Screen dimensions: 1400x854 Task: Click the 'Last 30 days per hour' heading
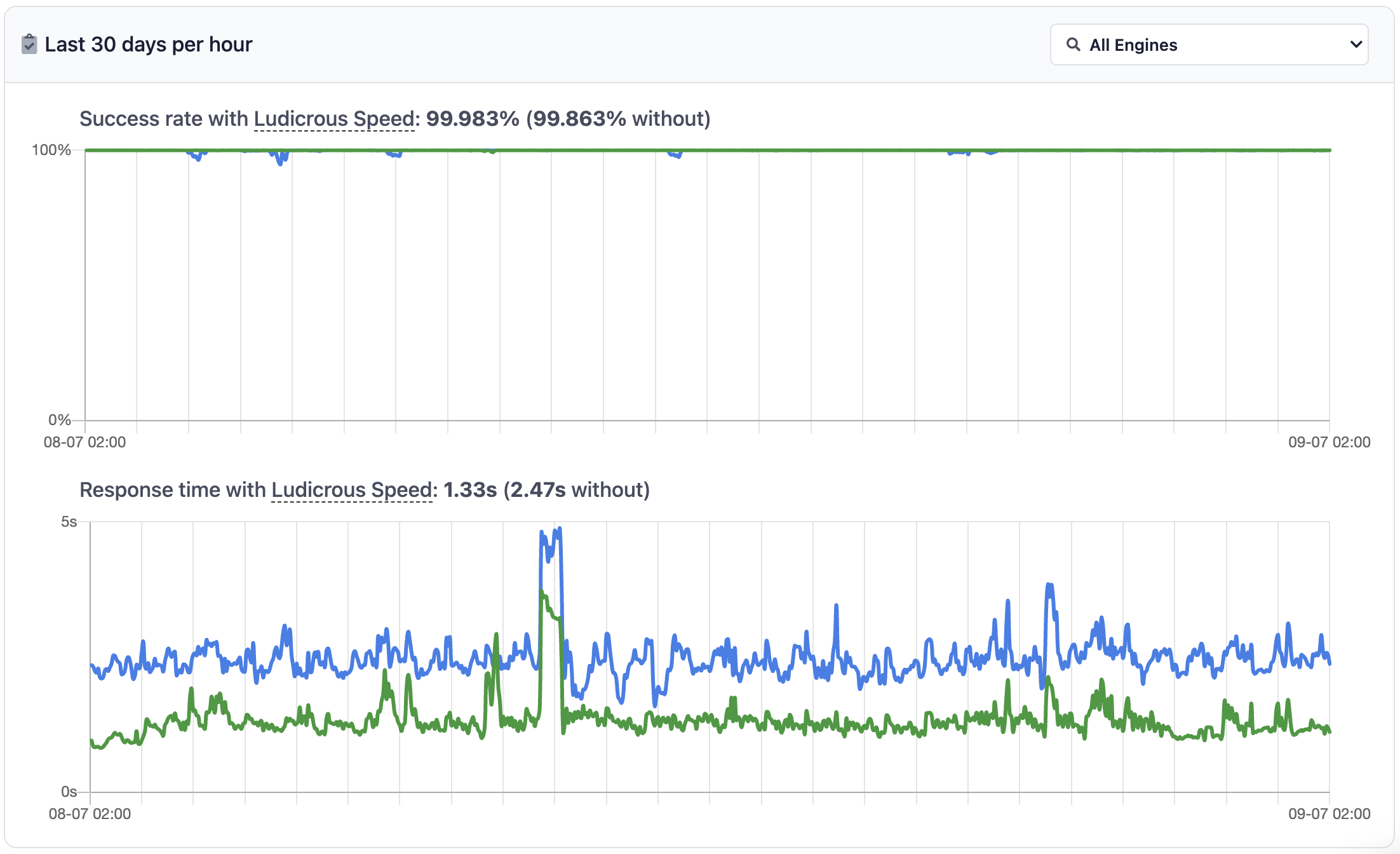(x=148, y=44)
